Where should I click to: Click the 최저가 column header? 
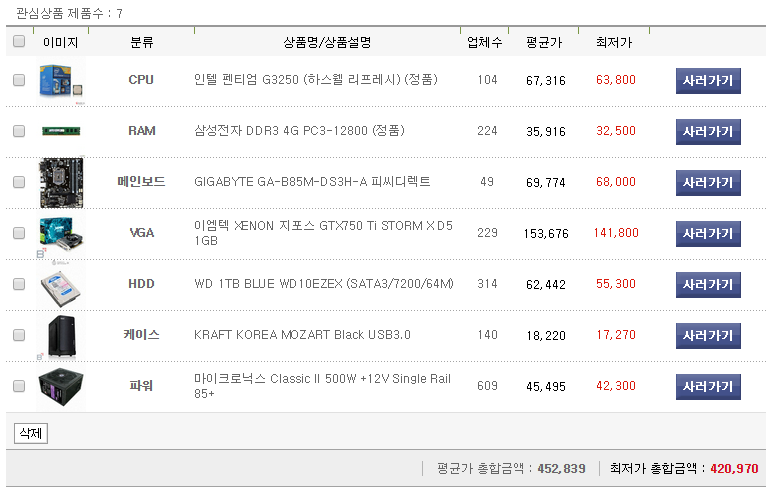coord(614,43)
